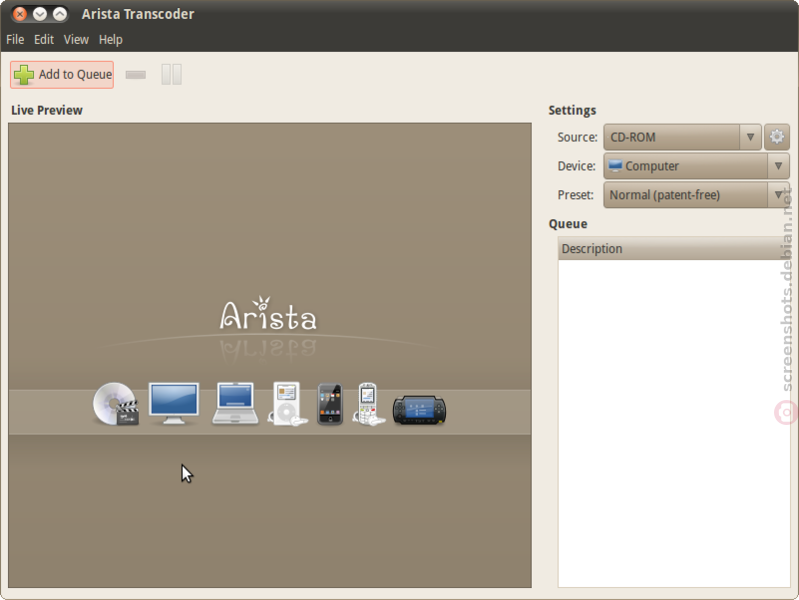Screen dimensions: 799x600
Task: Click the remove-from-queue minus icon
Action: 136,75
